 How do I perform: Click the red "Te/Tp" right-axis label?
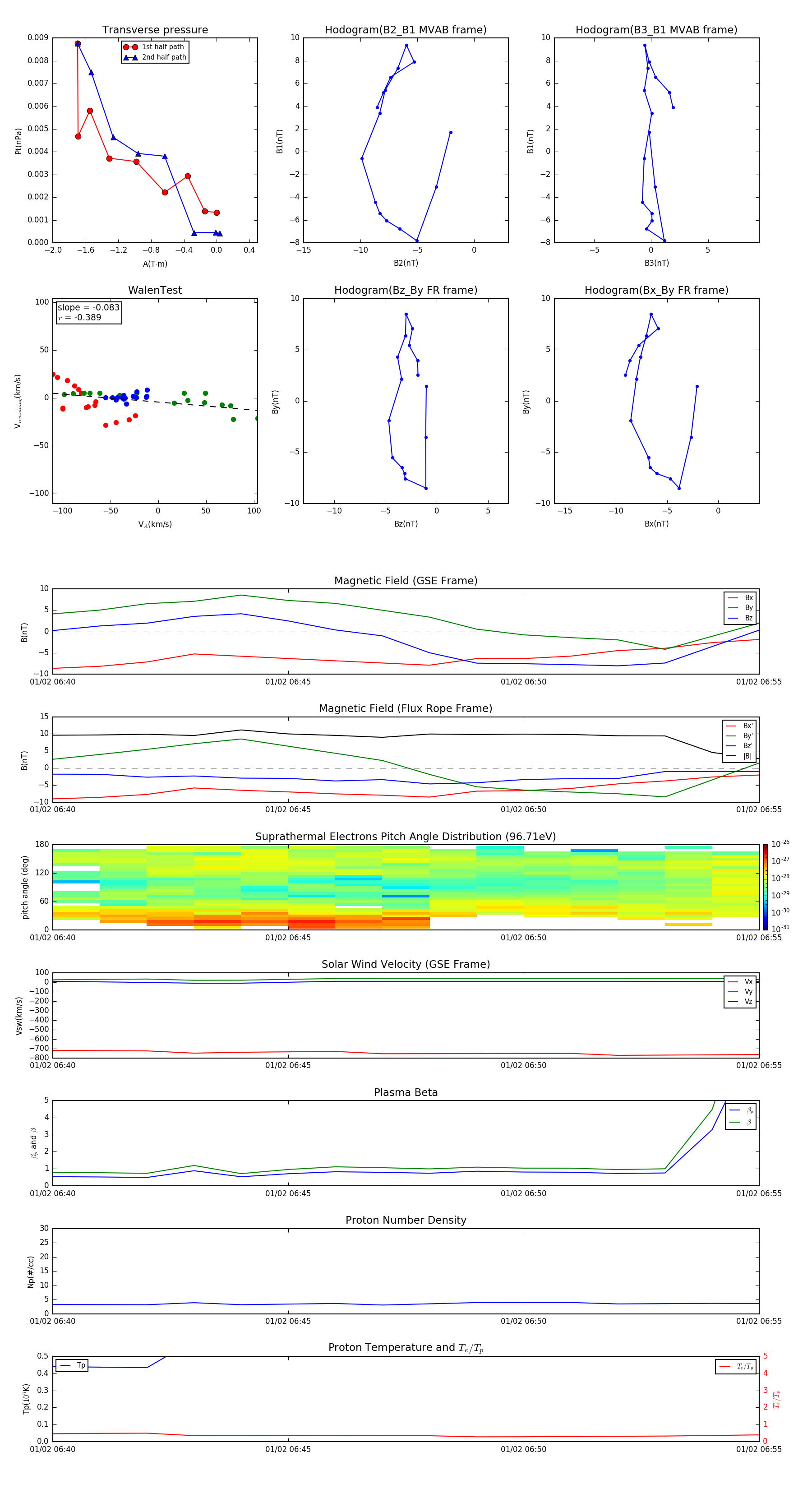coord(776,1399)
